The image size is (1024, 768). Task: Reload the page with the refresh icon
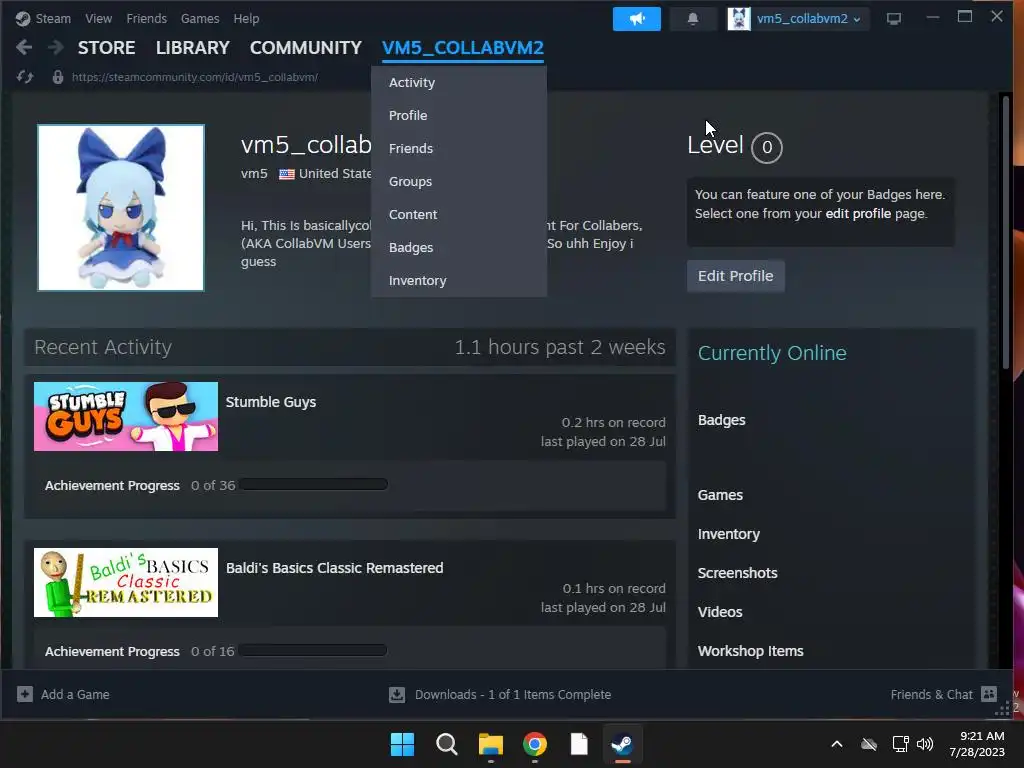[x=25, y=77]
